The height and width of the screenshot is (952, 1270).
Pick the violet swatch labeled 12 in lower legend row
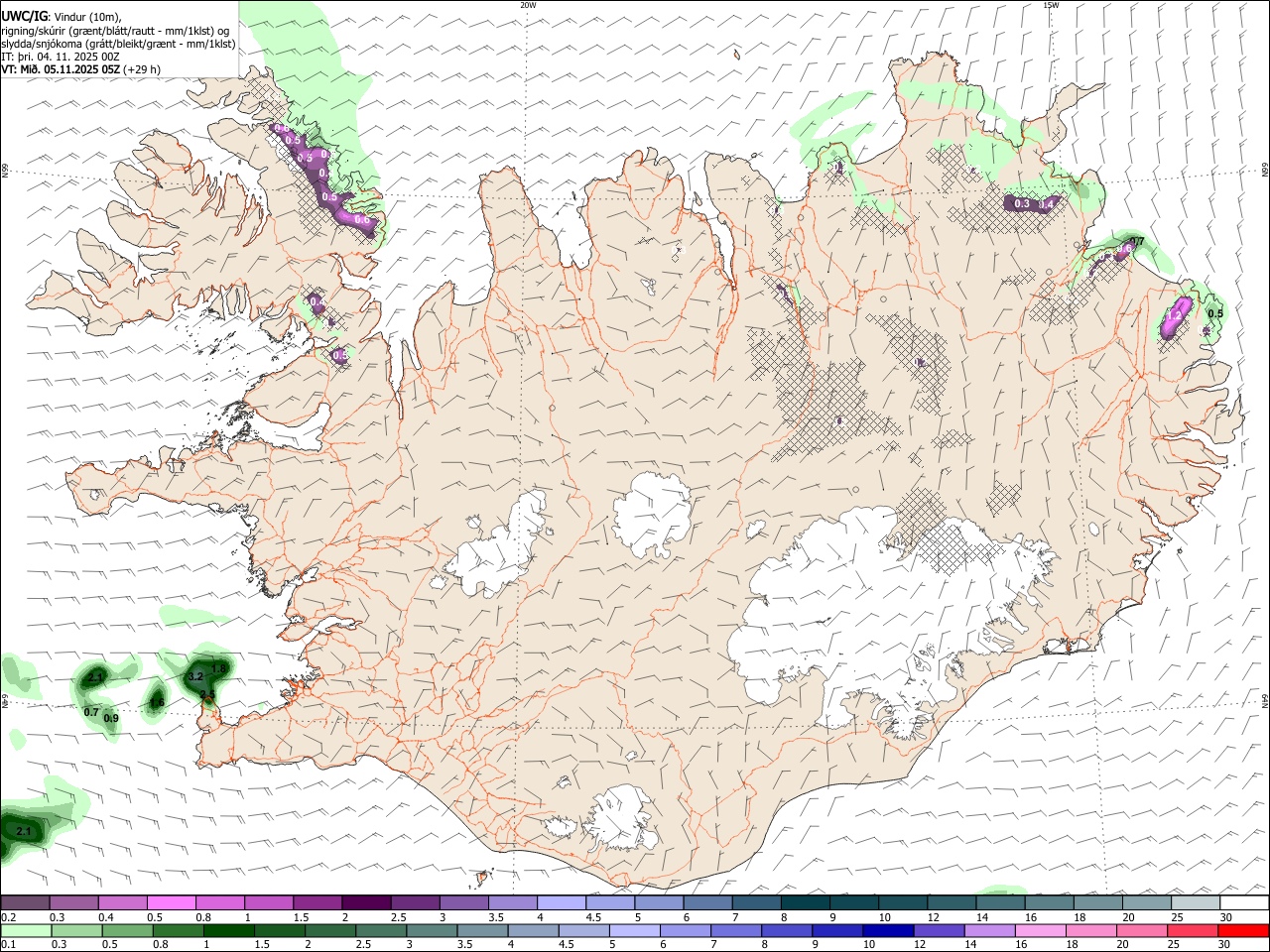click(939, 931)
